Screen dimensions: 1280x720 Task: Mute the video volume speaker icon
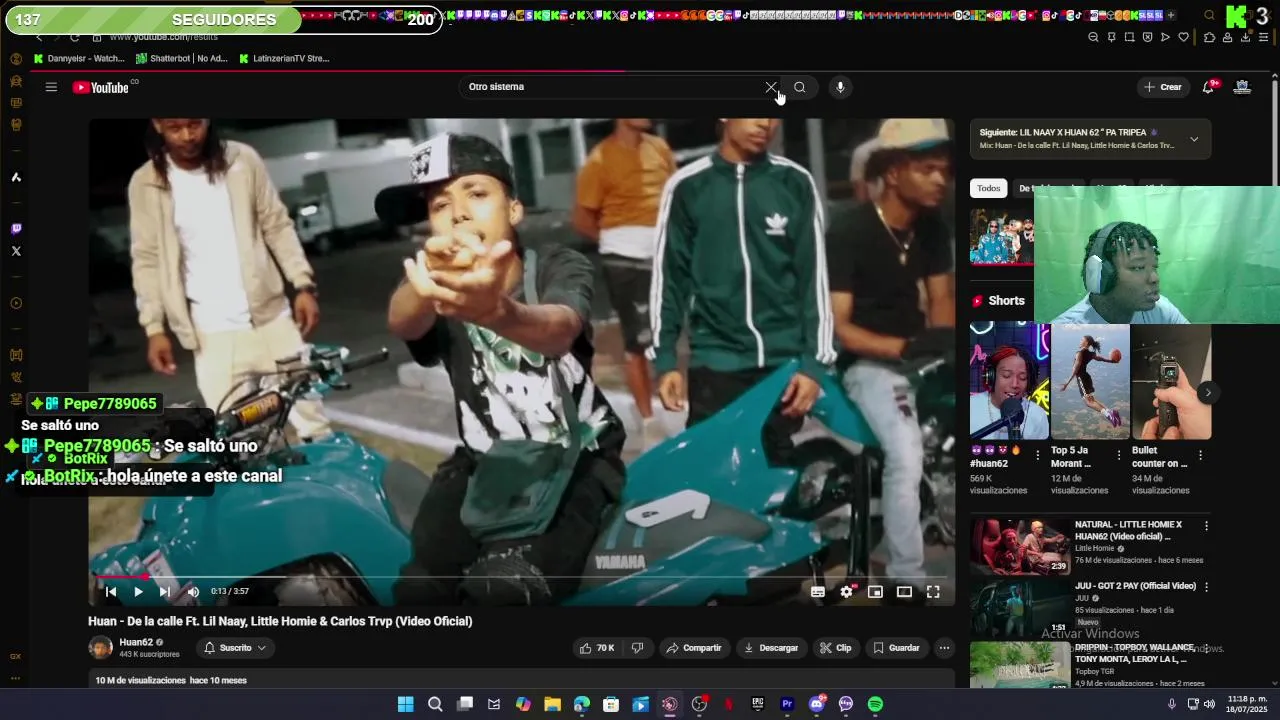193,592
